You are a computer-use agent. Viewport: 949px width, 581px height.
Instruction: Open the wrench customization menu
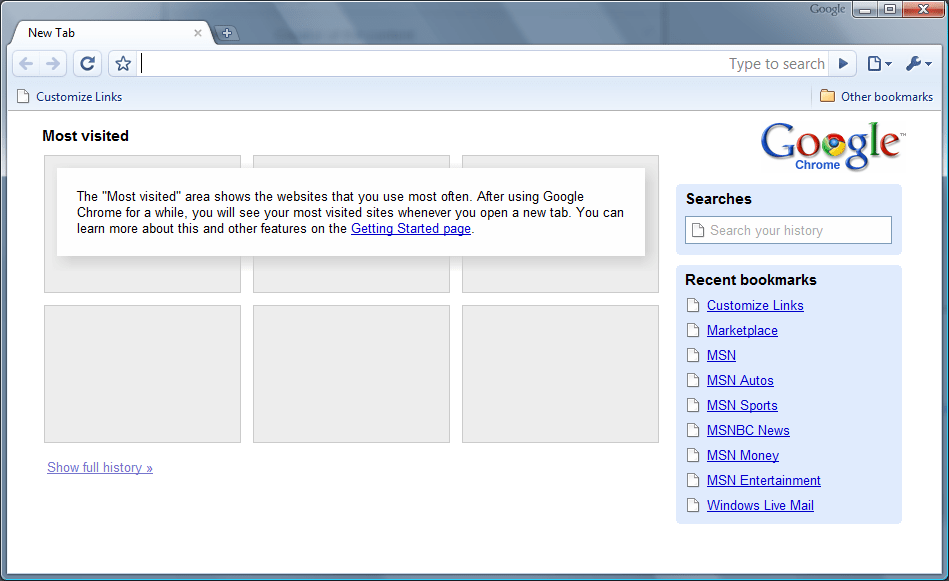[916, 63]
